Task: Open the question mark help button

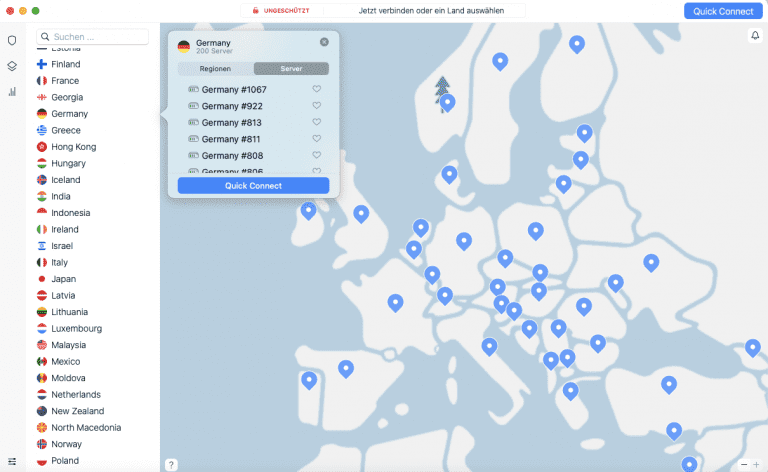Action: (171, 464)
